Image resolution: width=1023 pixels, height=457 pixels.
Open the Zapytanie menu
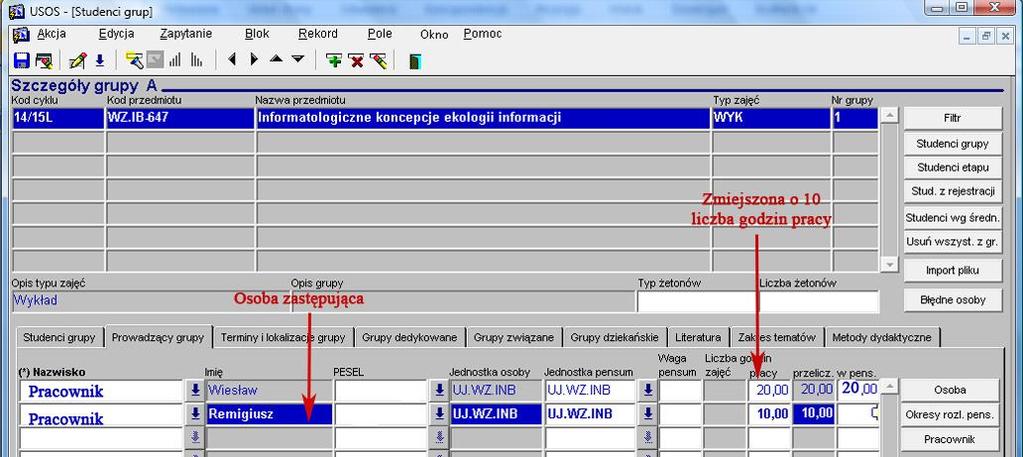(186, 34)
